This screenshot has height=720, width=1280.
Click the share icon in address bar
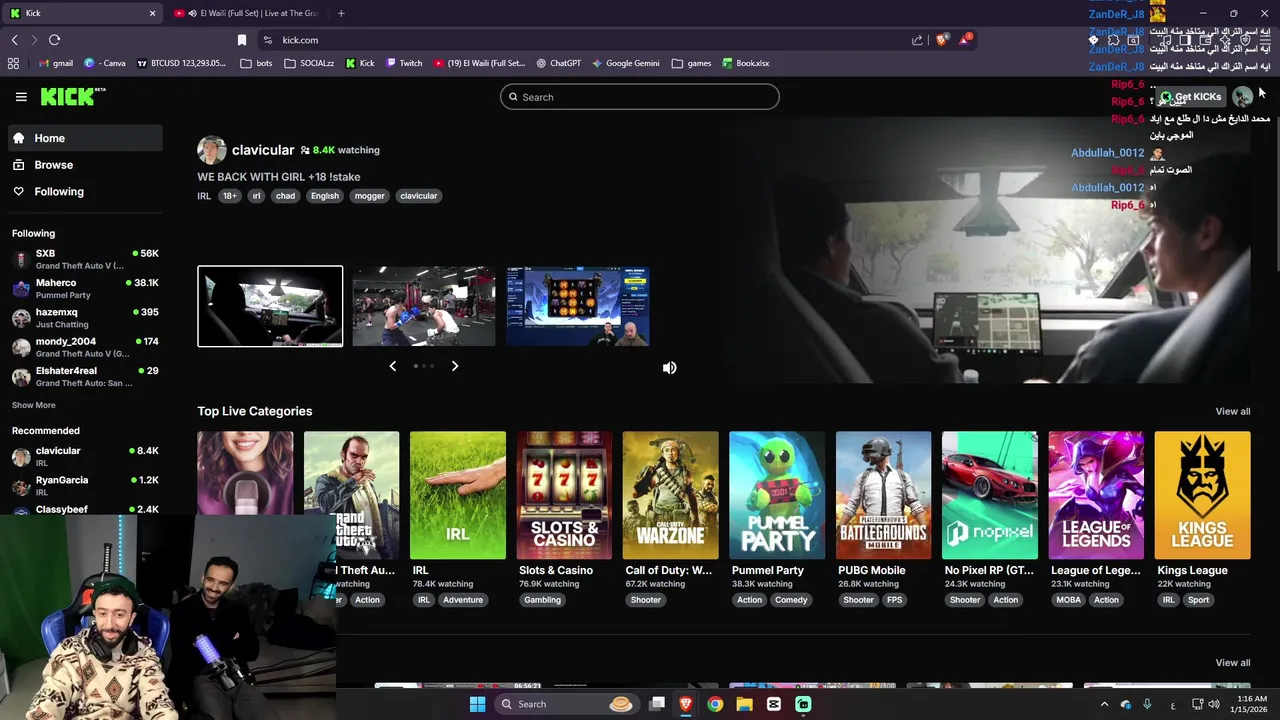[917, 40]
